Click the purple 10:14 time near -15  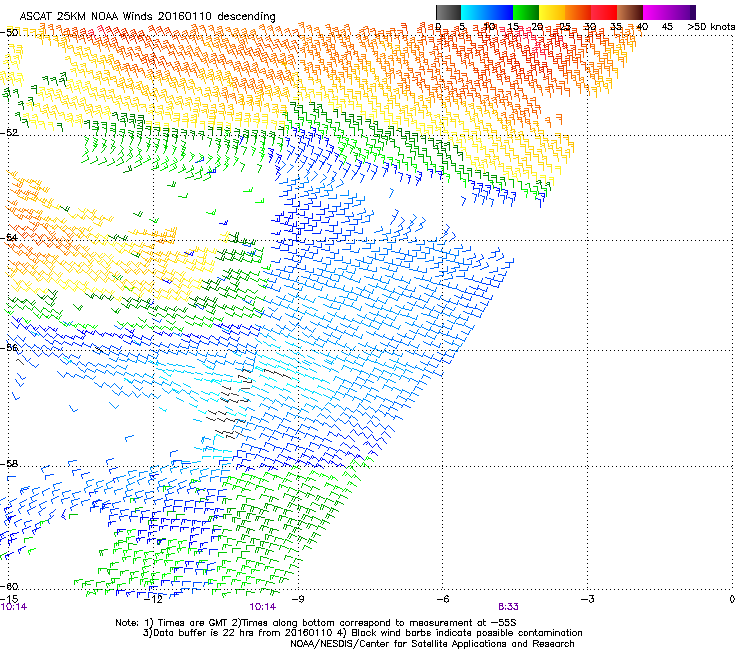pos(14,607)
